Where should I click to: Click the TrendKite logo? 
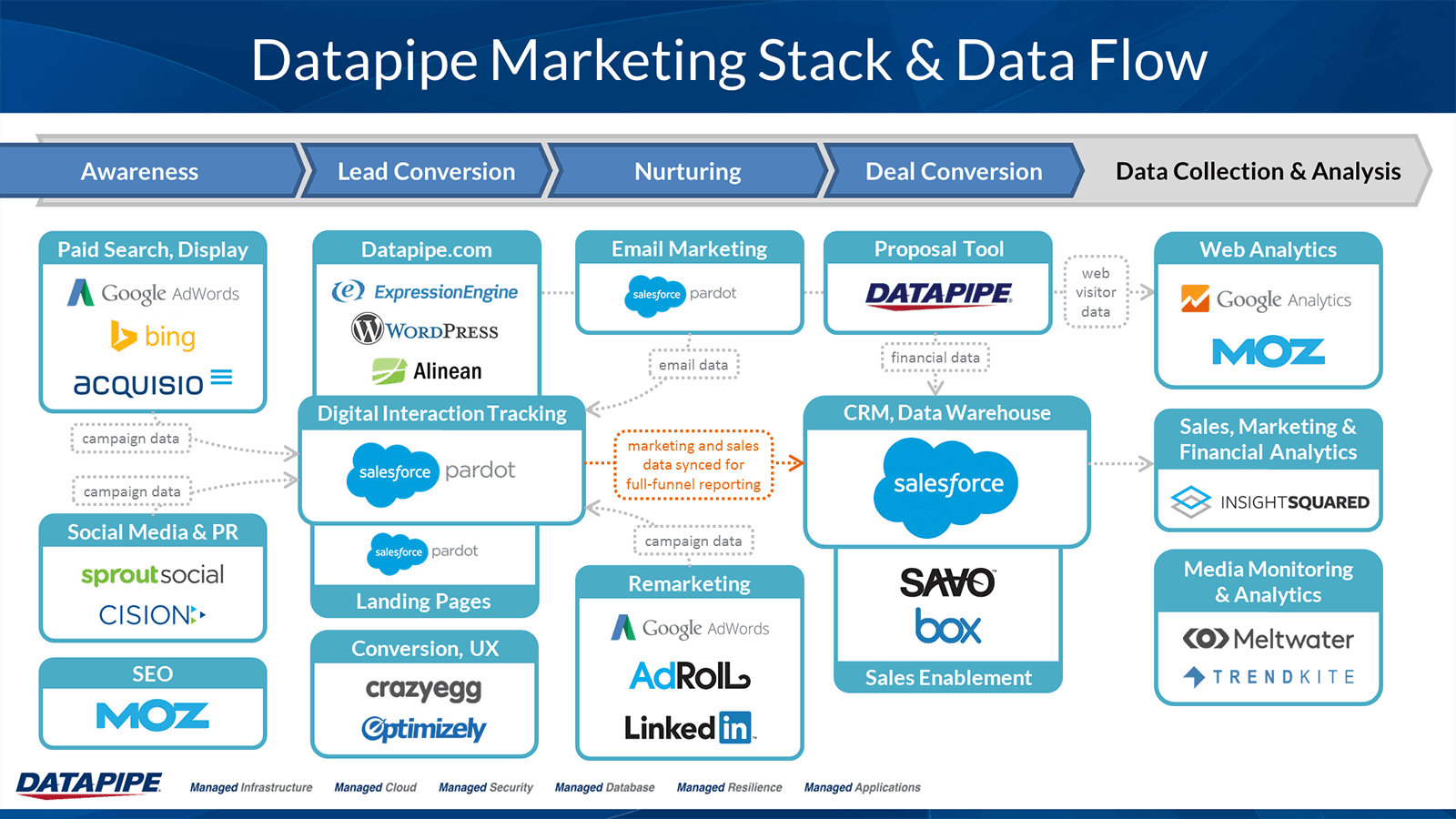click(x=1269, y=677)
